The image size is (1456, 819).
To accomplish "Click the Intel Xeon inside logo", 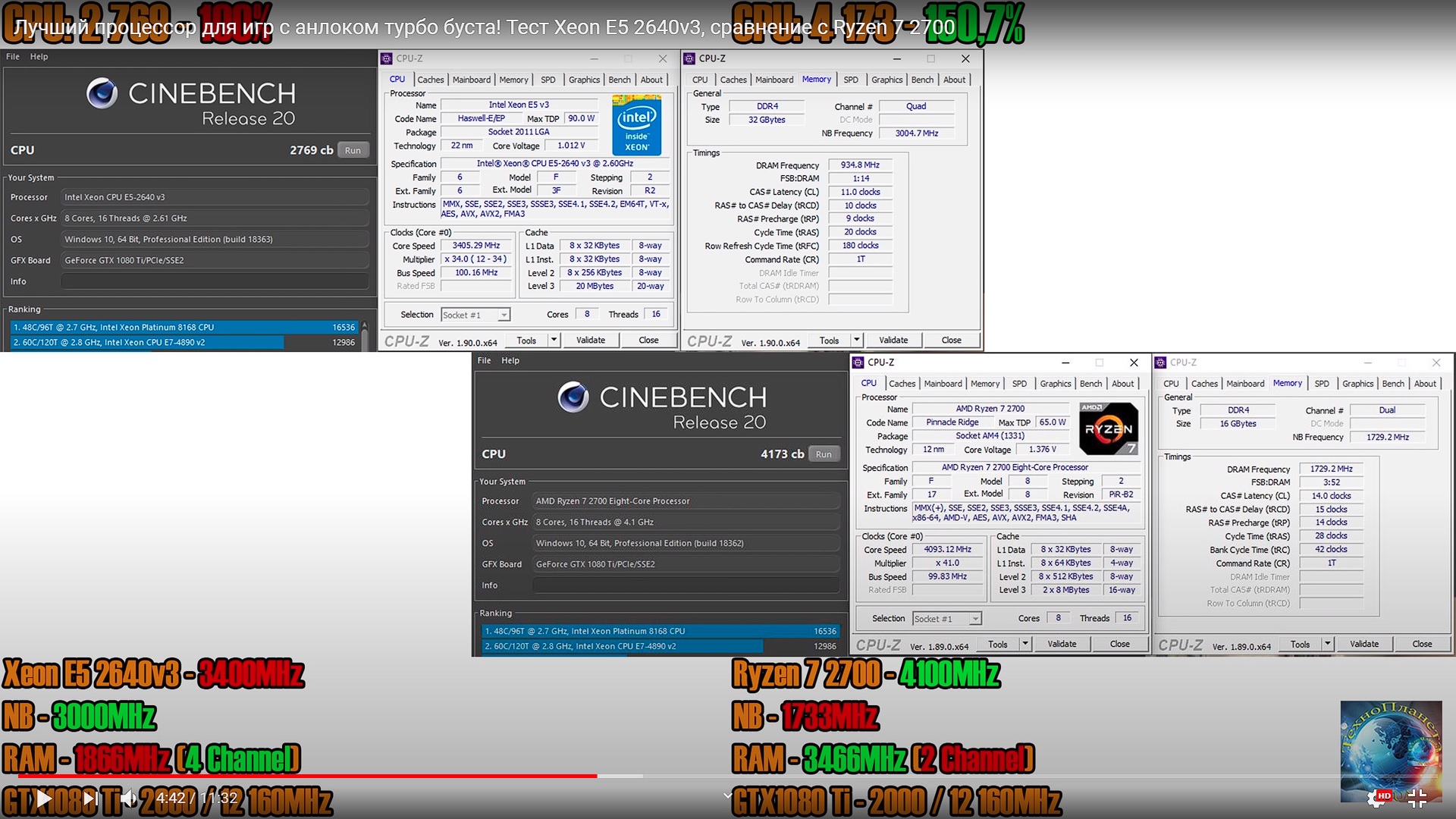I will [x=636, y=125].
